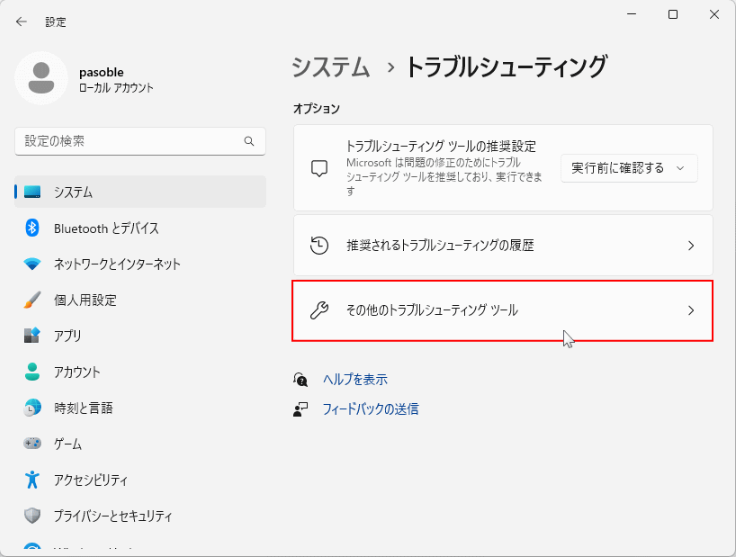Click the search magnifier icon
The height and width of the screenshot is (557, 736).
tap(249, 142)
